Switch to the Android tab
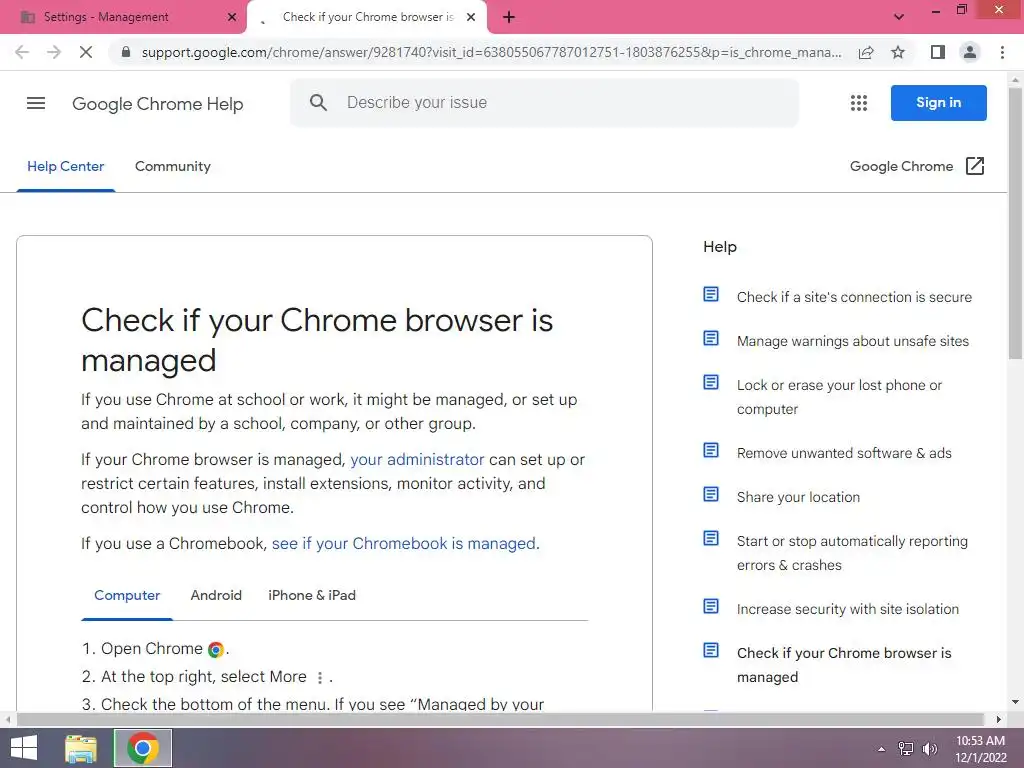1024x768 pixels. tap(216, 596)
